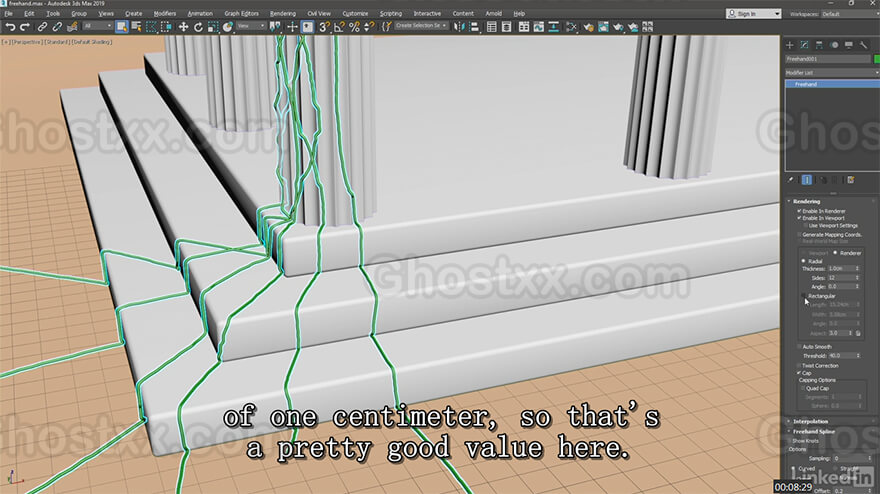
Task: Collapse the Freehand Spline rollout
Action: [x=814, y=431]
